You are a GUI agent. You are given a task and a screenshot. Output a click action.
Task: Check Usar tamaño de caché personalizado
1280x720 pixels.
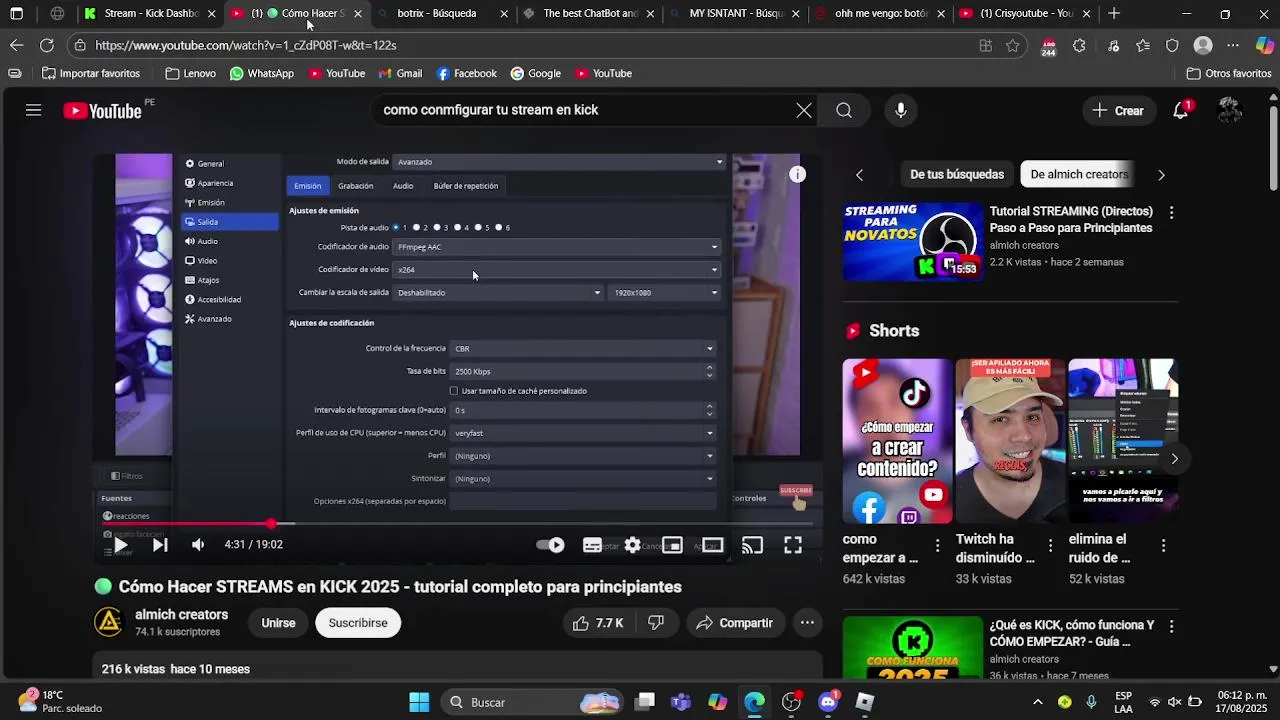[x=454, y=391]
